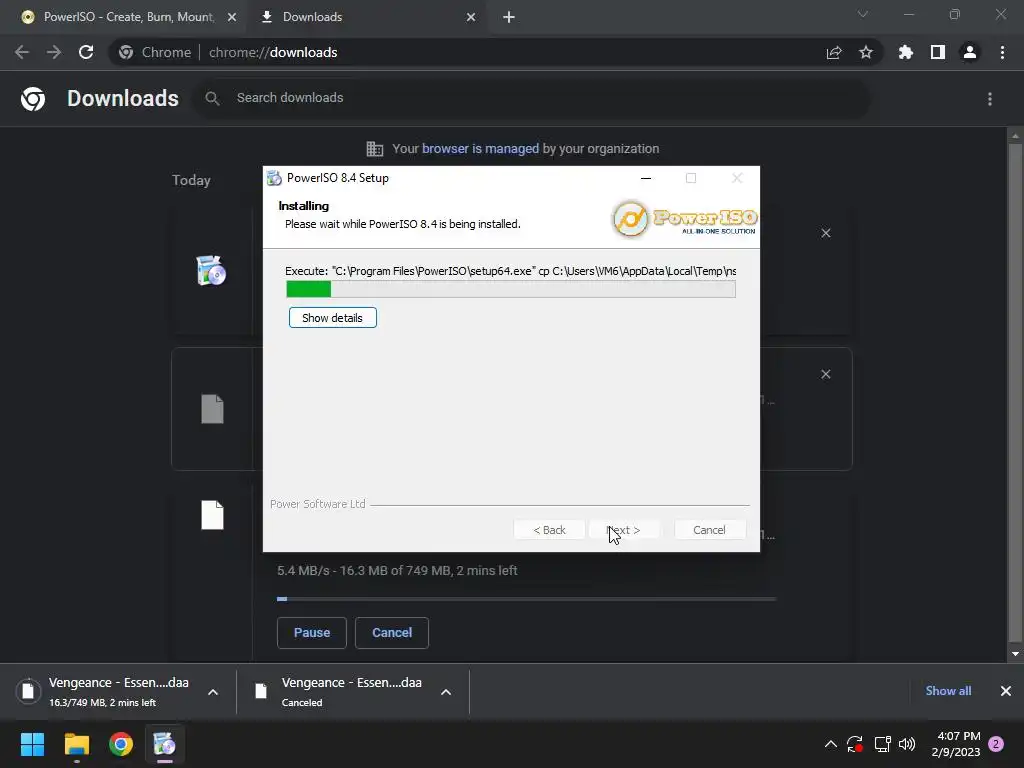Click Show all downloads link

click(x=948, y=691)
